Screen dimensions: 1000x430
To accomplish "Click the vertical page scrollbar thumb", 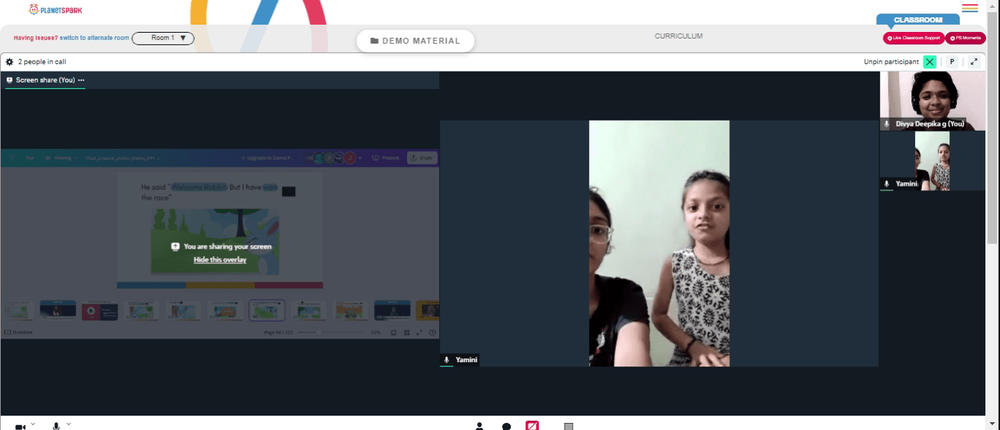I will [x=992, y=128].
